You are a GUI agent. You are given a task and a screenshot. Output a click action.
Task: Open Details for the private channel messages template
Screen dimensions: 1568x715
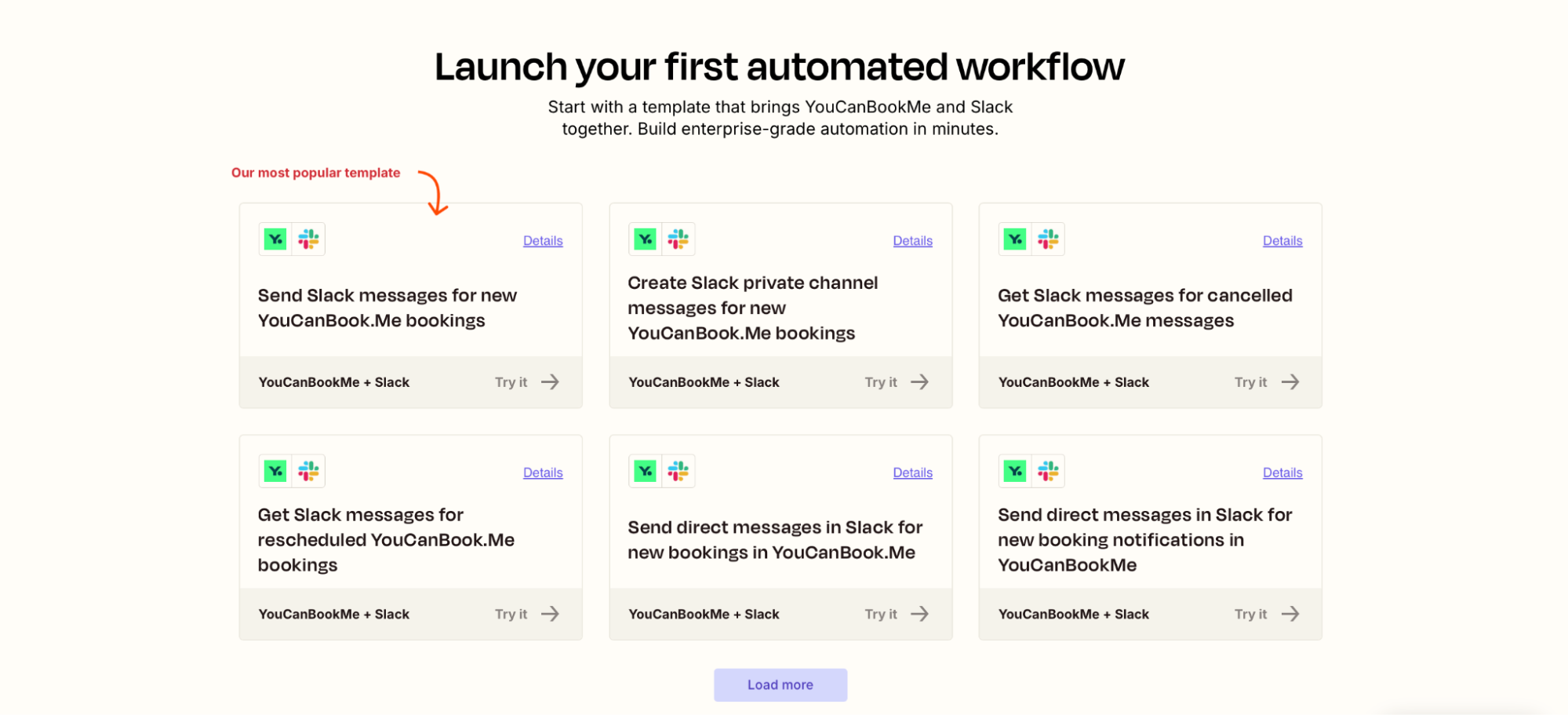pyautogui.click(x=912, y=240)
